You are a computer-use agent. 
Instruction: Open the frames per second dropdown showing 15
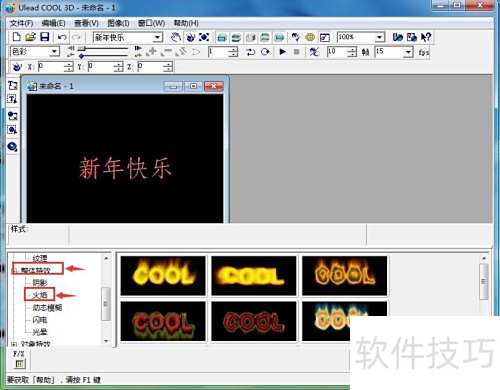coord(408,52)
